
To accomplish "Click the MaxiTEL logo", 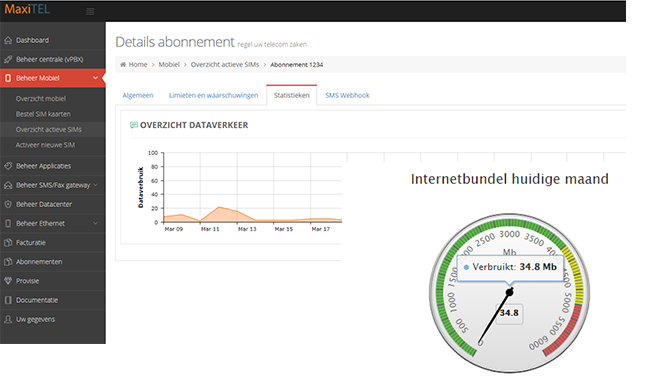I will pyautogui.click(x=27, y=9).
